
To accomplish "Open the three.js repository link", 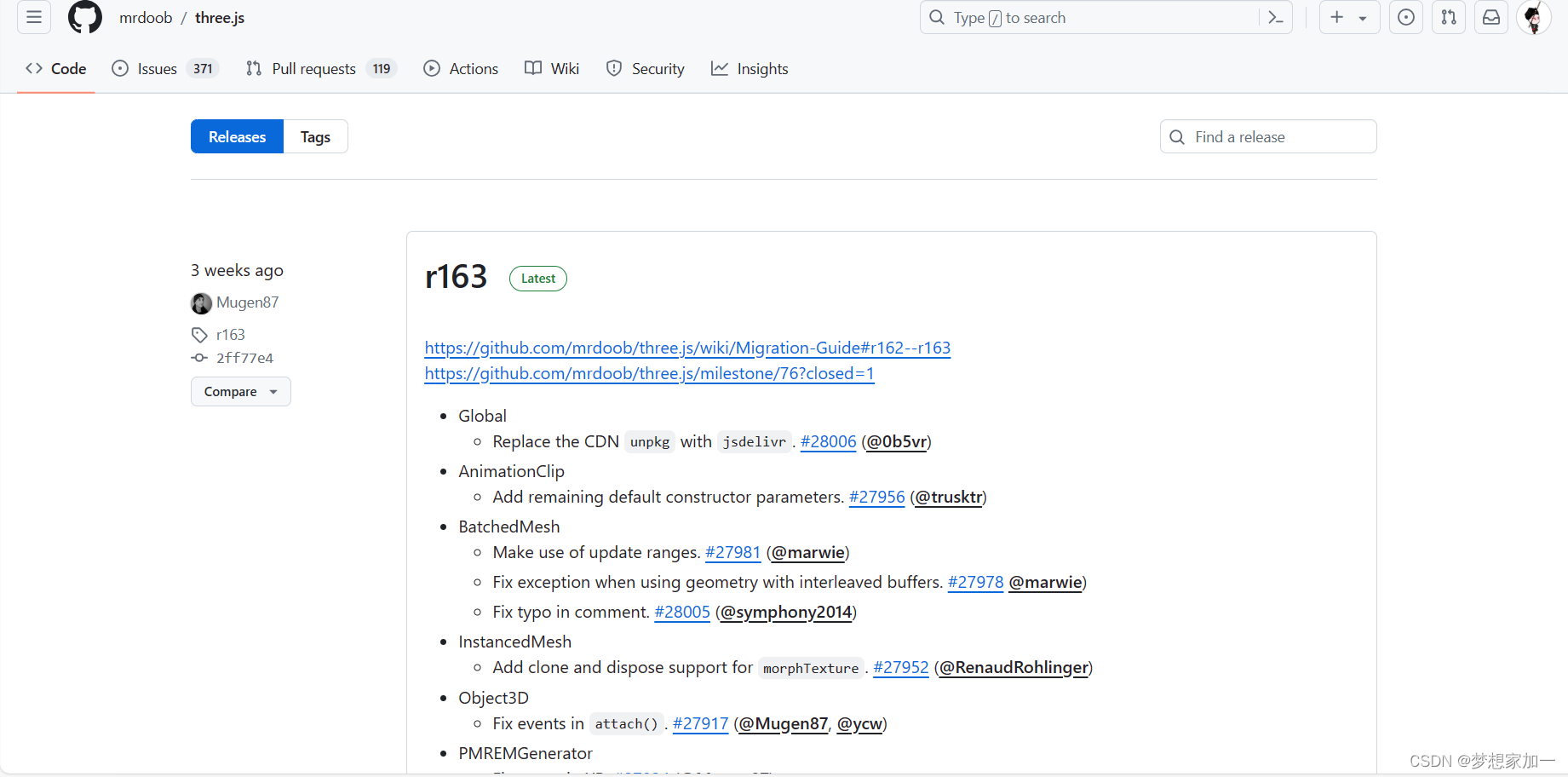I will point(220,18).
